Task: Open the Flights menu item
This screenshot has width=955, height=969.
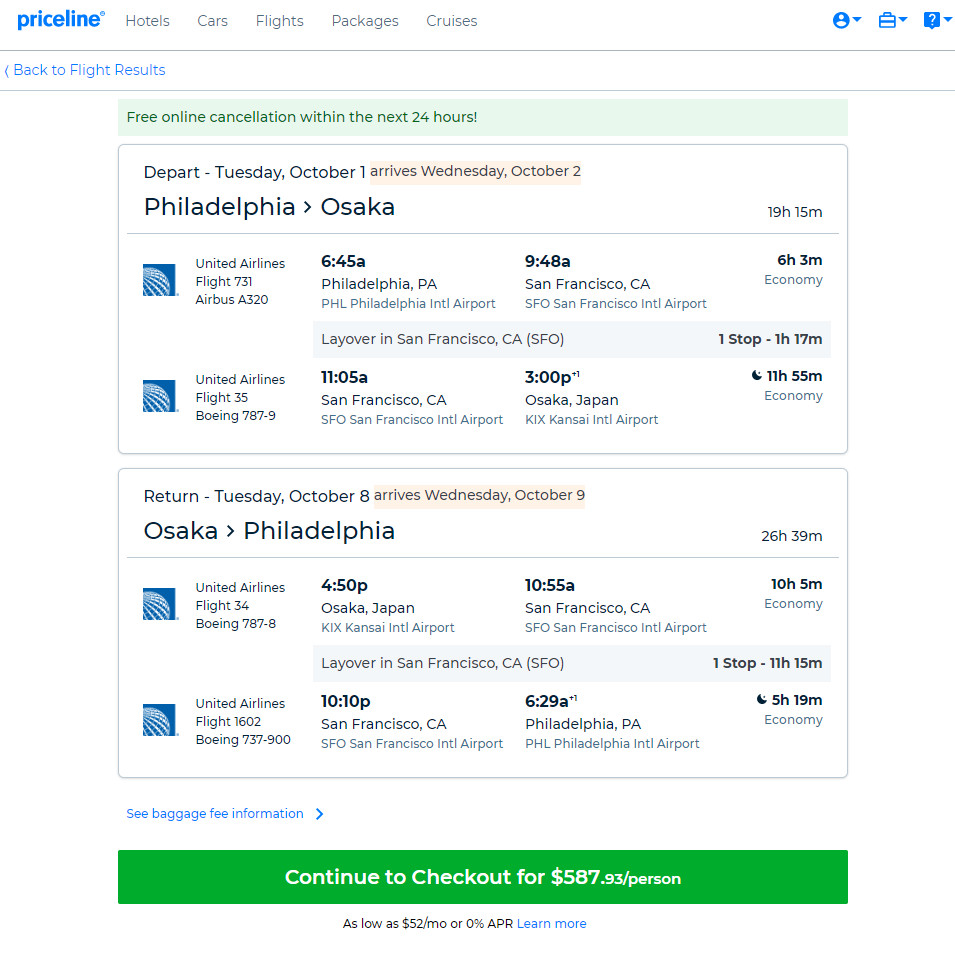Action: [x=279, y=21]
